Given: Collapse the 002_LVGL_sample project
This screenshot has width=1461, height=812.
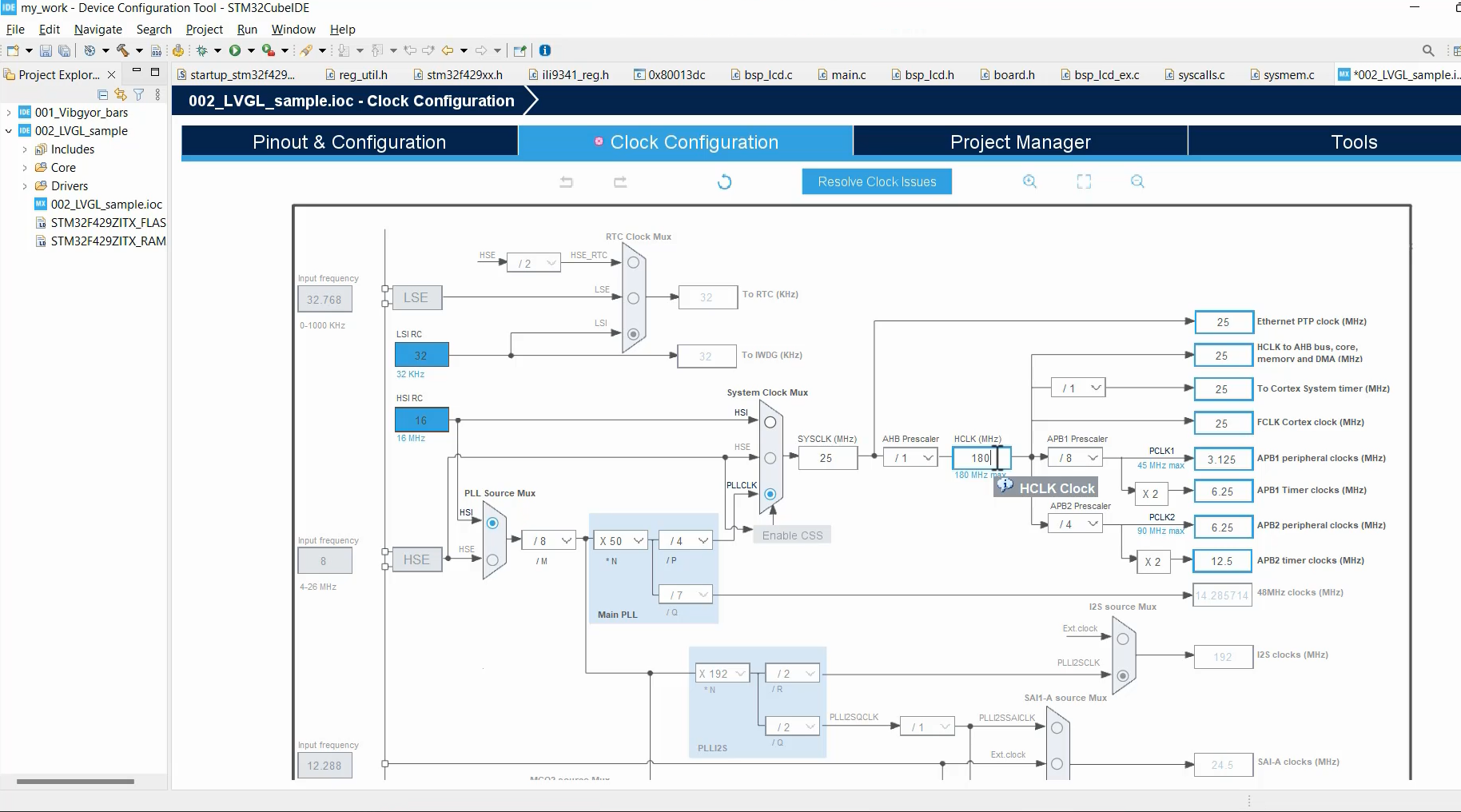Looking at the screenshot, I should tap(9, 131).
